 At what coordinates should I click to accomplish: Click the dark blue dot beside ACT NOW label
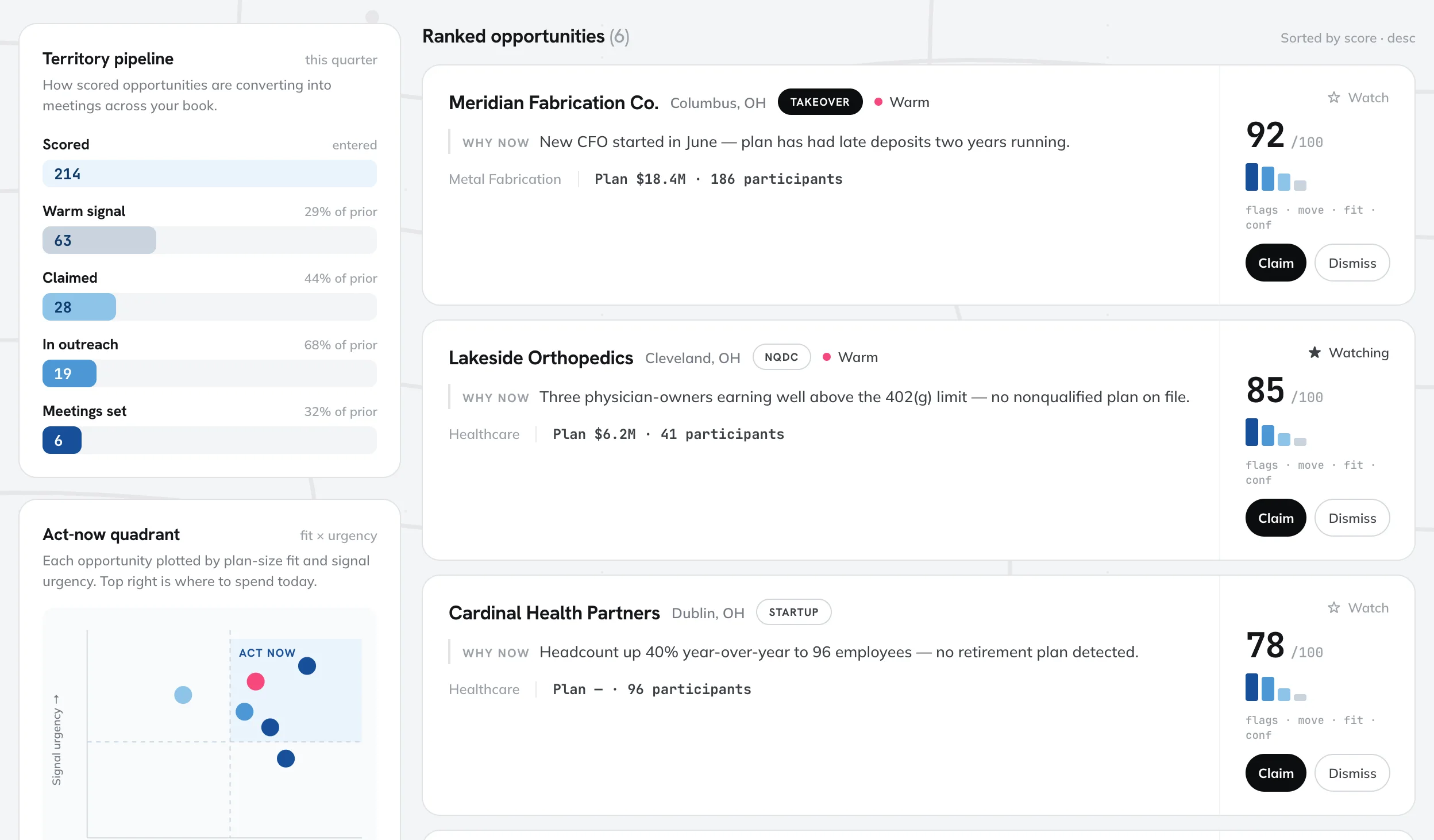[x=307, y=666]
